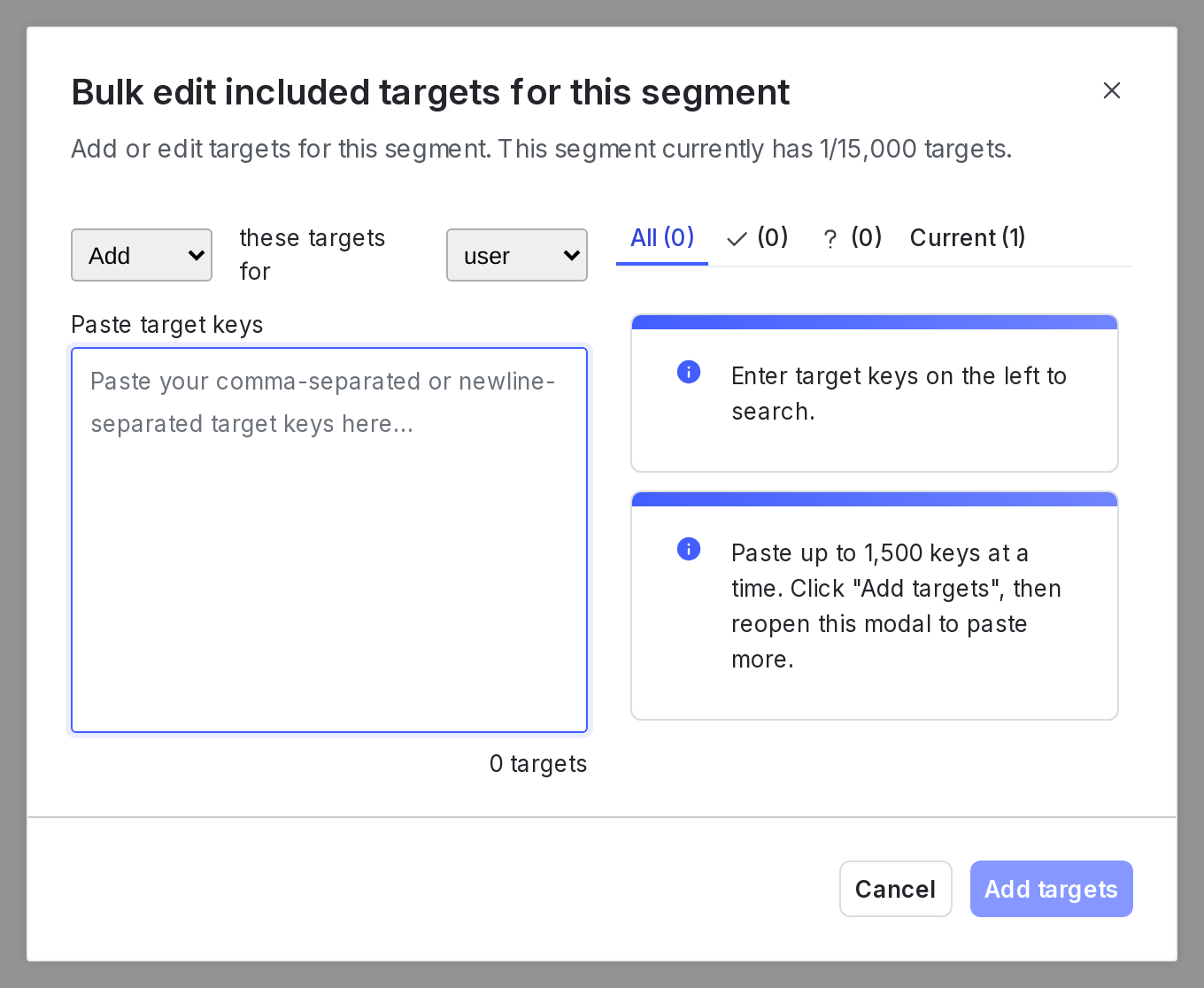
Task: Switch to the All (0) tab
Action: pyautogui.click(x=662, y=237)
